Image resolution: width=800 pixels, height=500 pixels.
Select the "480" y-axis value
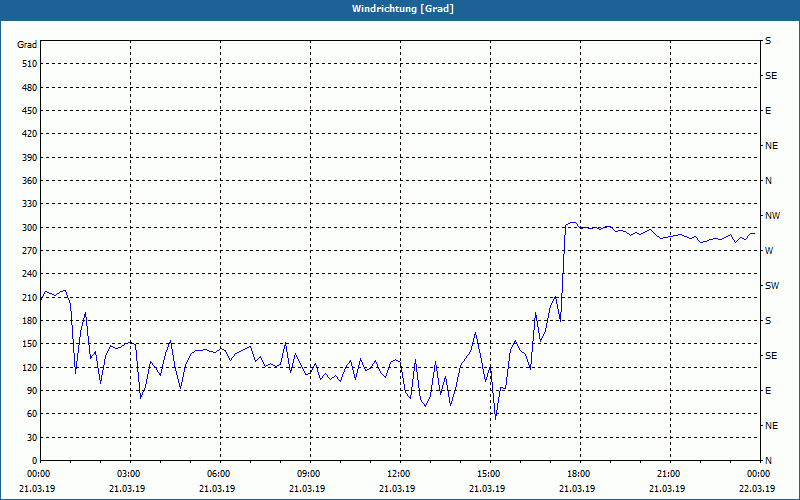[30, 88]
